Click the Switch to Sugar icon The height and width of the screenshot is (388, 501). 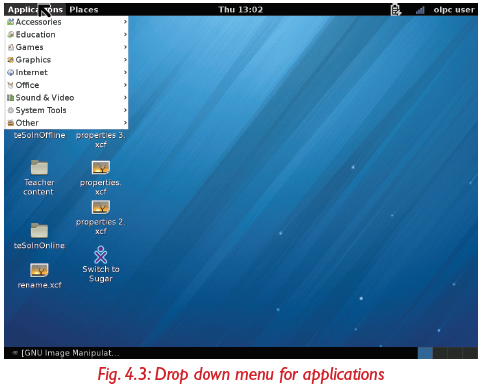point(101,255)
